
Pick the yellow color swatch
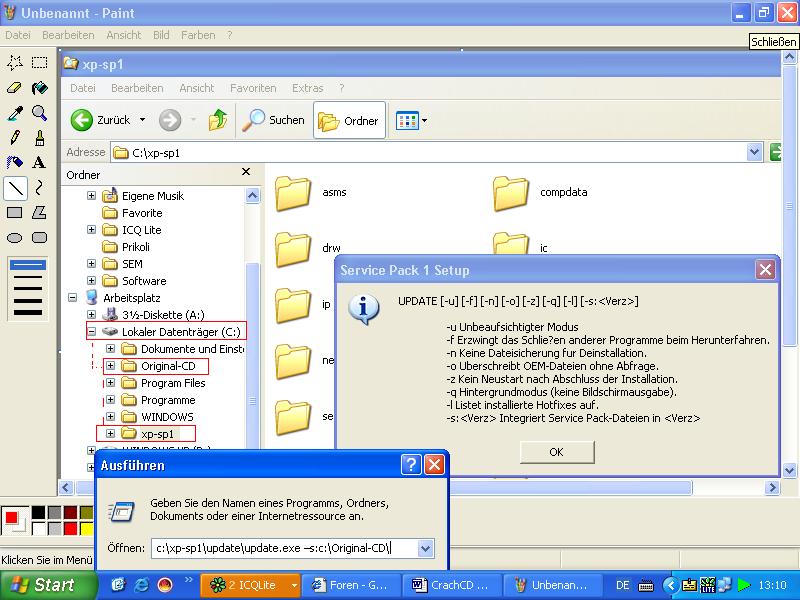(x=87, y=529)
